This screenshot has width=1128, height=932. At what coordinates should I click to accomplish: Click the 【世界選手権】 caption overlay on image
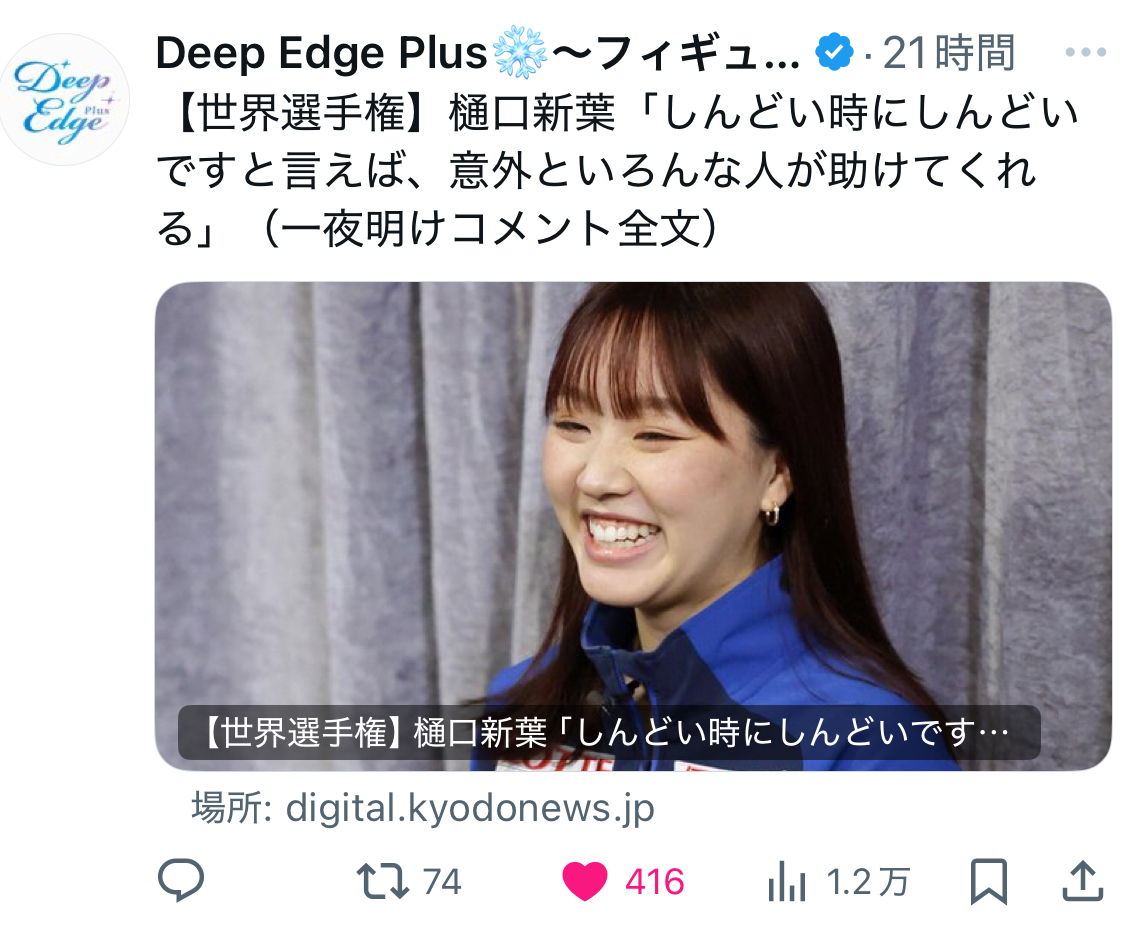[609, 733]
